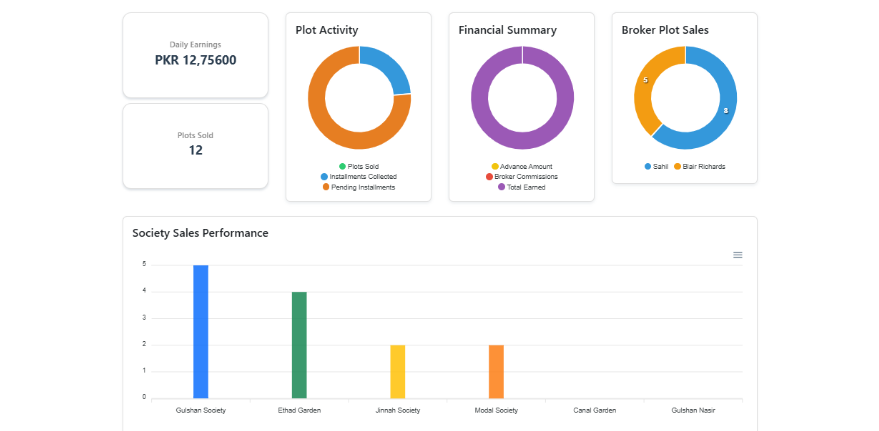Screen dimensions: 879x431
Task: Toggle the Pending Installments legend item
Action: coord(358,187)
